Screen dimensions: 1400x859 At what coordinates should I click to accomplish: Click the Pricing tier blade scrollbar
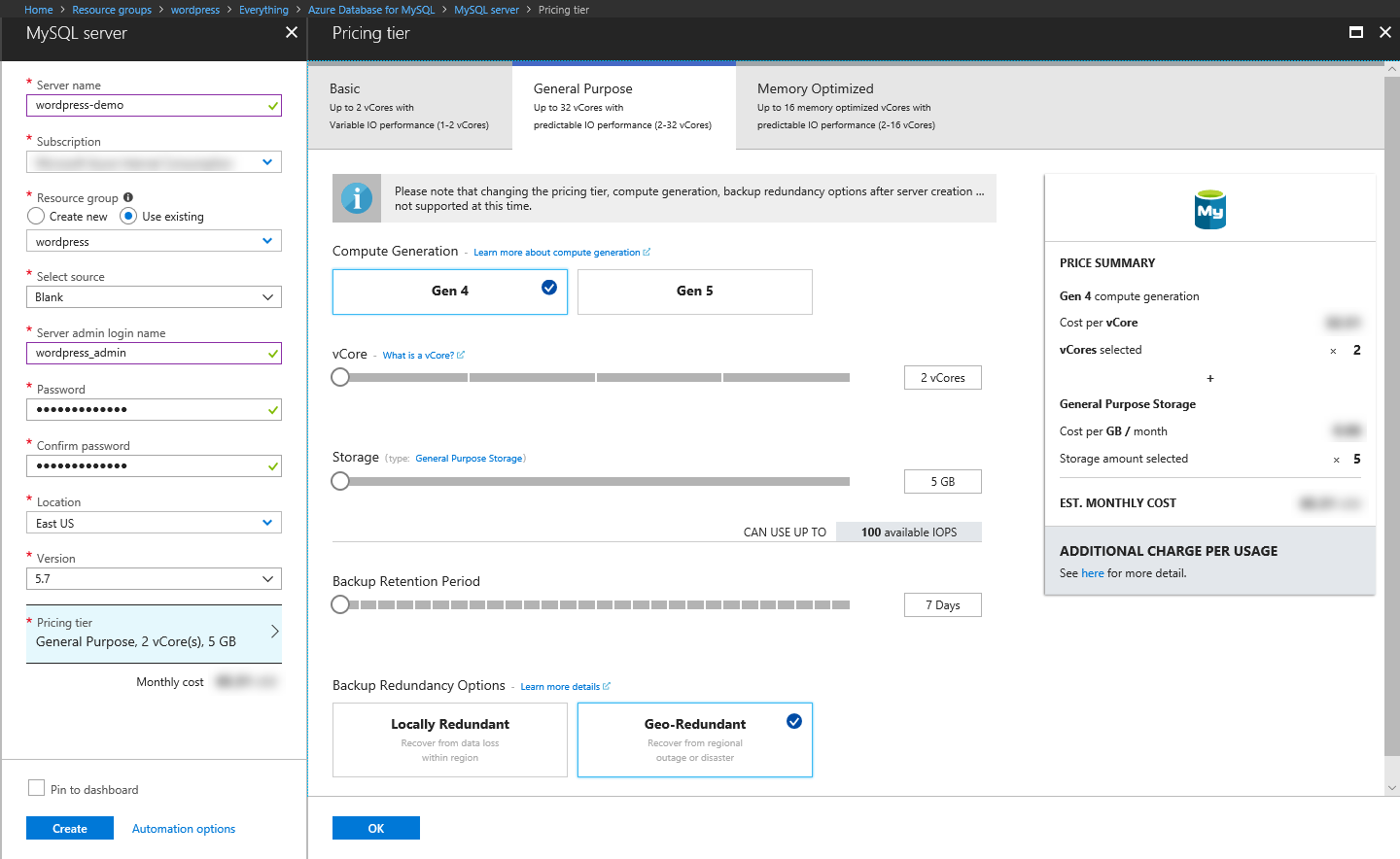[1392, 416]
